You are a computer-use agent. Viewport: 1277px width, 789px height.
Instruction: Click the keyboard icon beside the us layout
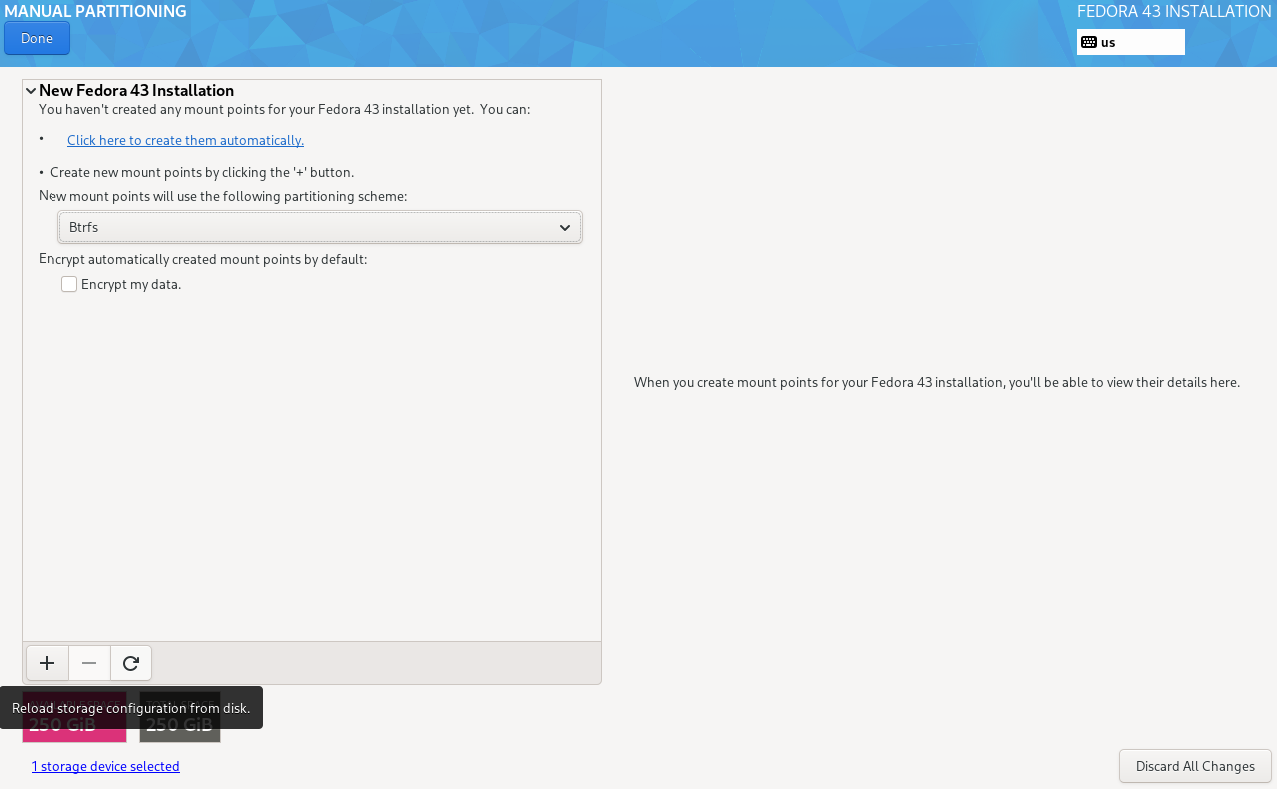pyautogui.click(x=1089, y=42)
